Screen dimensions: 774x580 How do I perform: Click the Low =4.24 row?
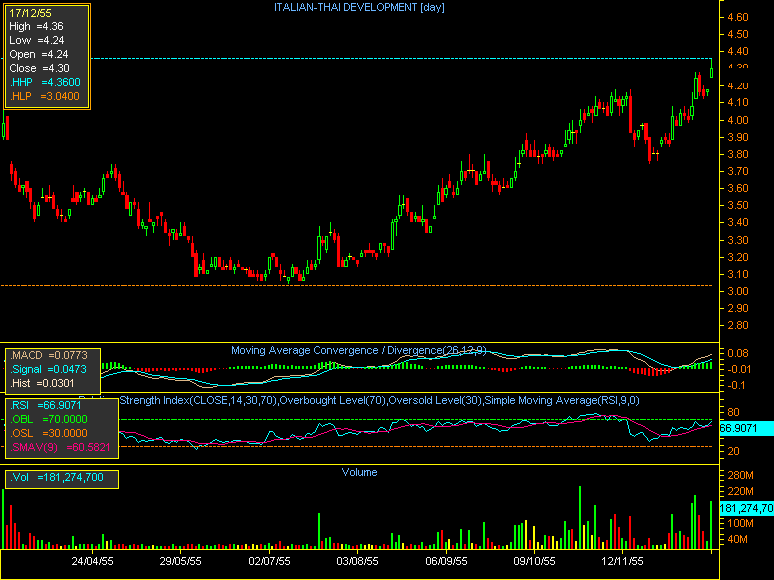point(37,40)
